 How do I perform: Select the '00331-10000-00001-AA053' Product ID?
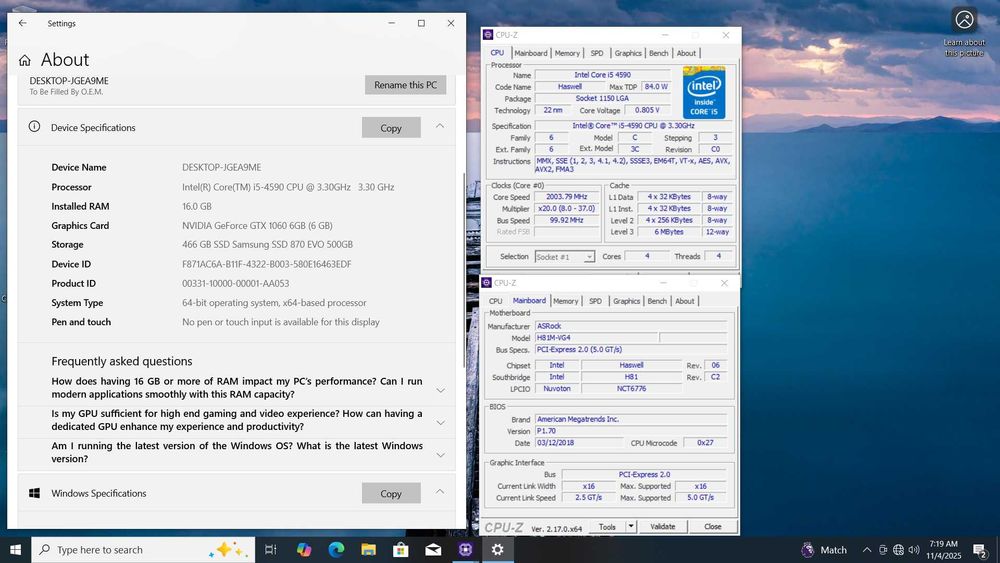[235, 284]
